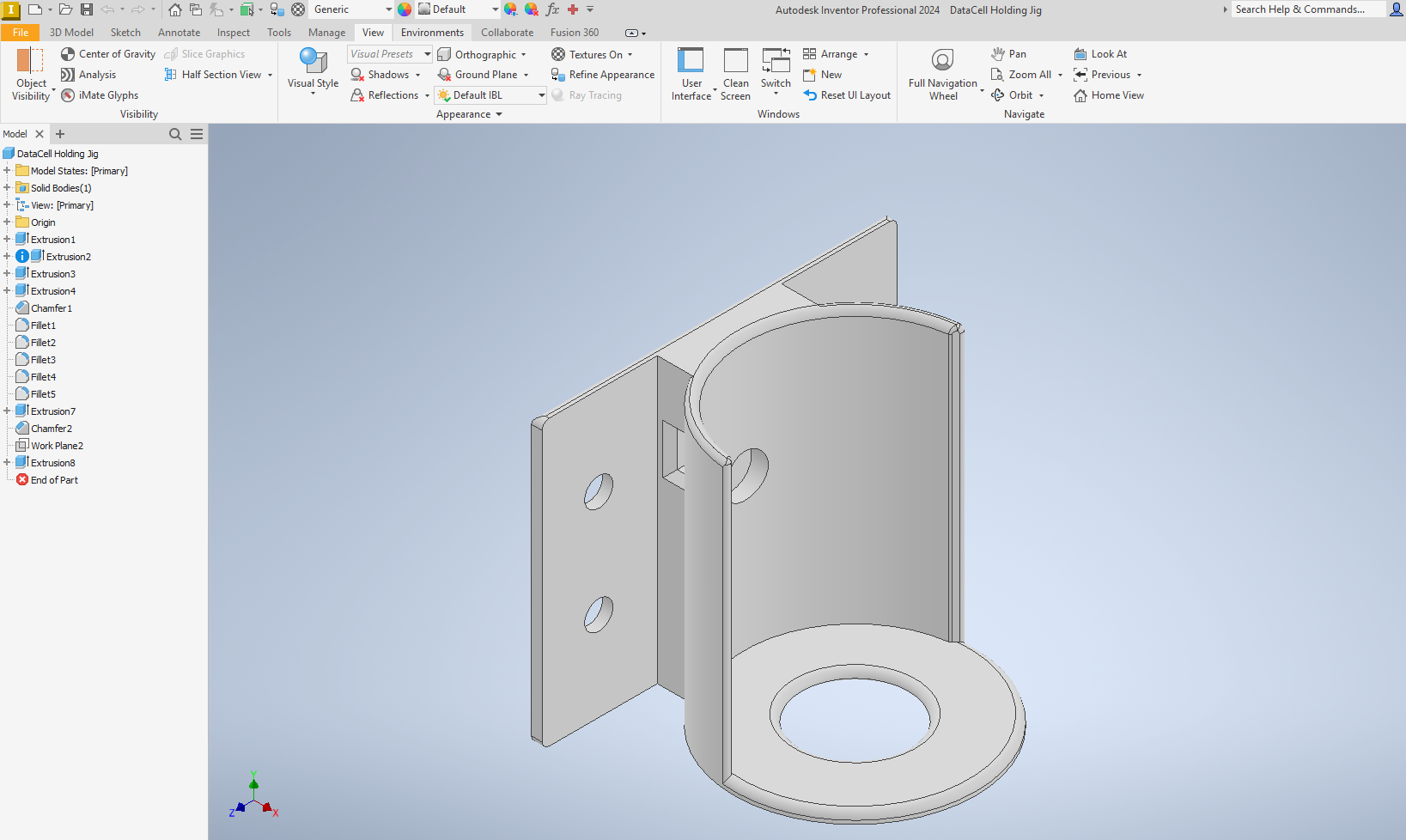Open the Visual Presets dropdown
1406x840 pixels.
[427, 53]
